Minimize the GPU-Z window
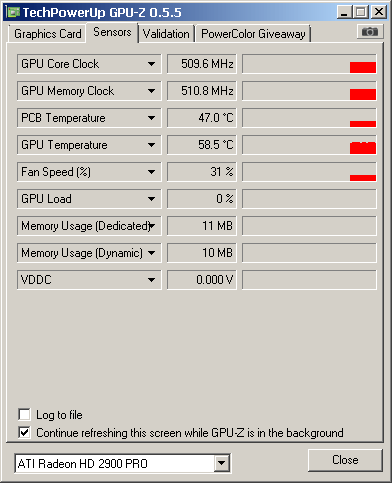 pyautogui.click(x=344, y=12)
